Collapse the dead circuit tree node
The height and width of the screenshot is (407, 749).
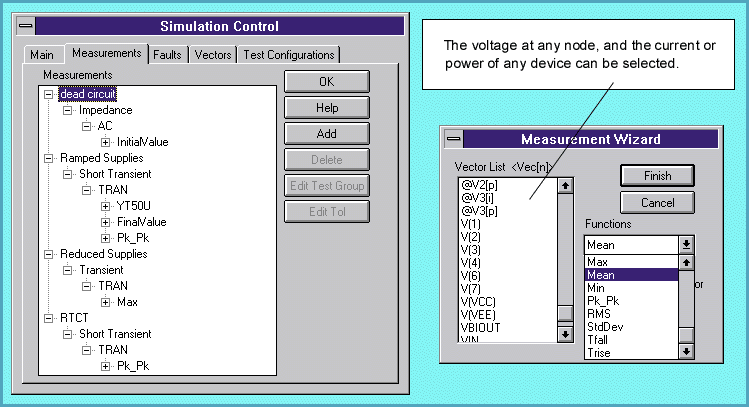pyautogui.click(x=50, y=94)
